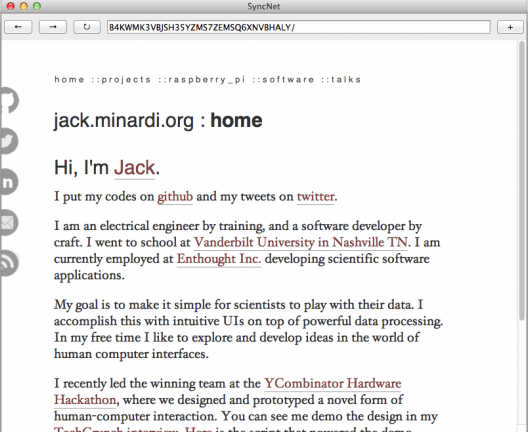The width and height of the screenshot is (528, 432).
Task: Open Vanderbilt University in Nashville TN link
Action: 301,242
